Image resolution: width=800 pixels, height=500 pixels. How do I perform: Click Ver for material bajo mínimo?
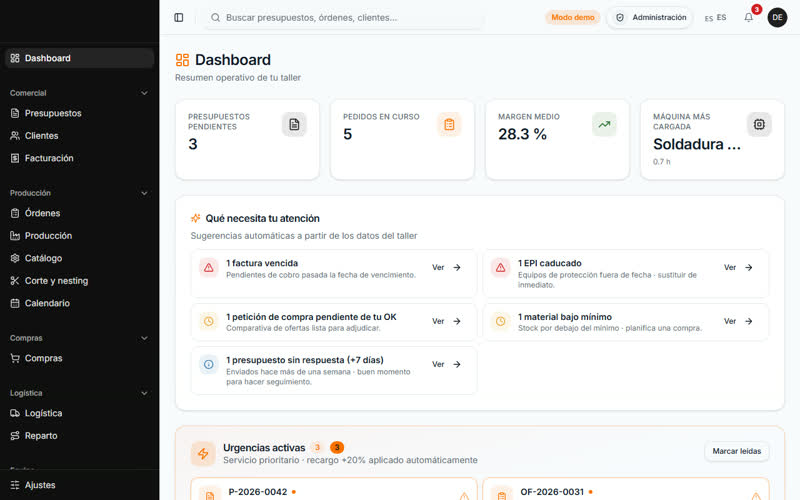pyautogui.click(x=738, y=321)
